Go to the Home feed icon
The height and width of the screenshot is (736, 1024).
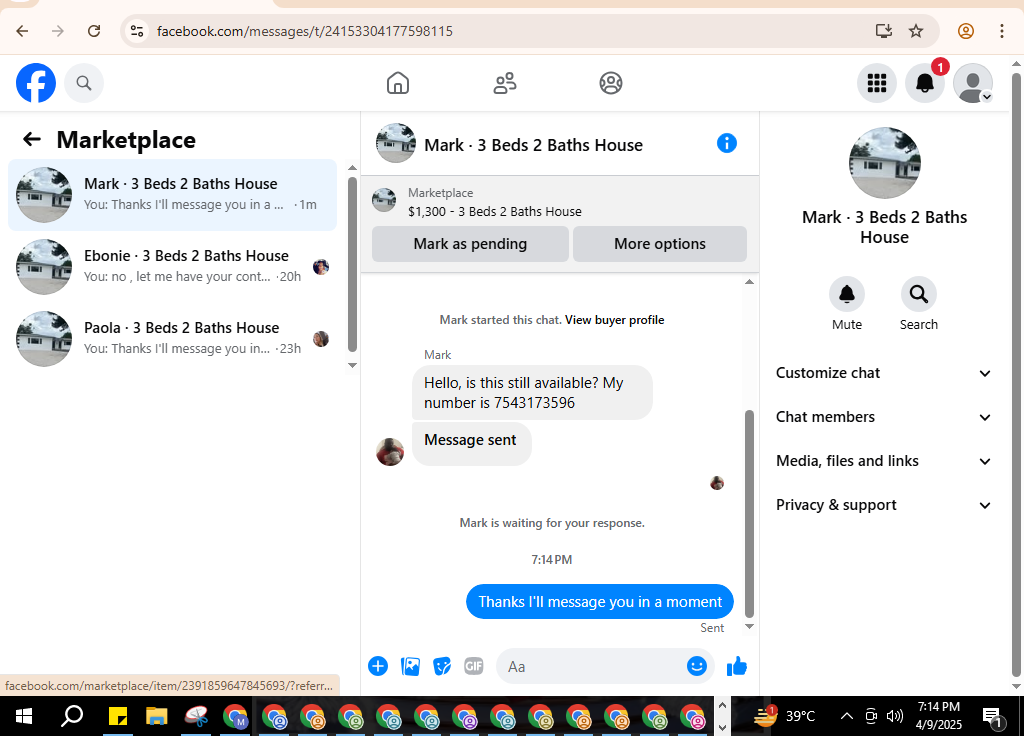pos(398,83)
